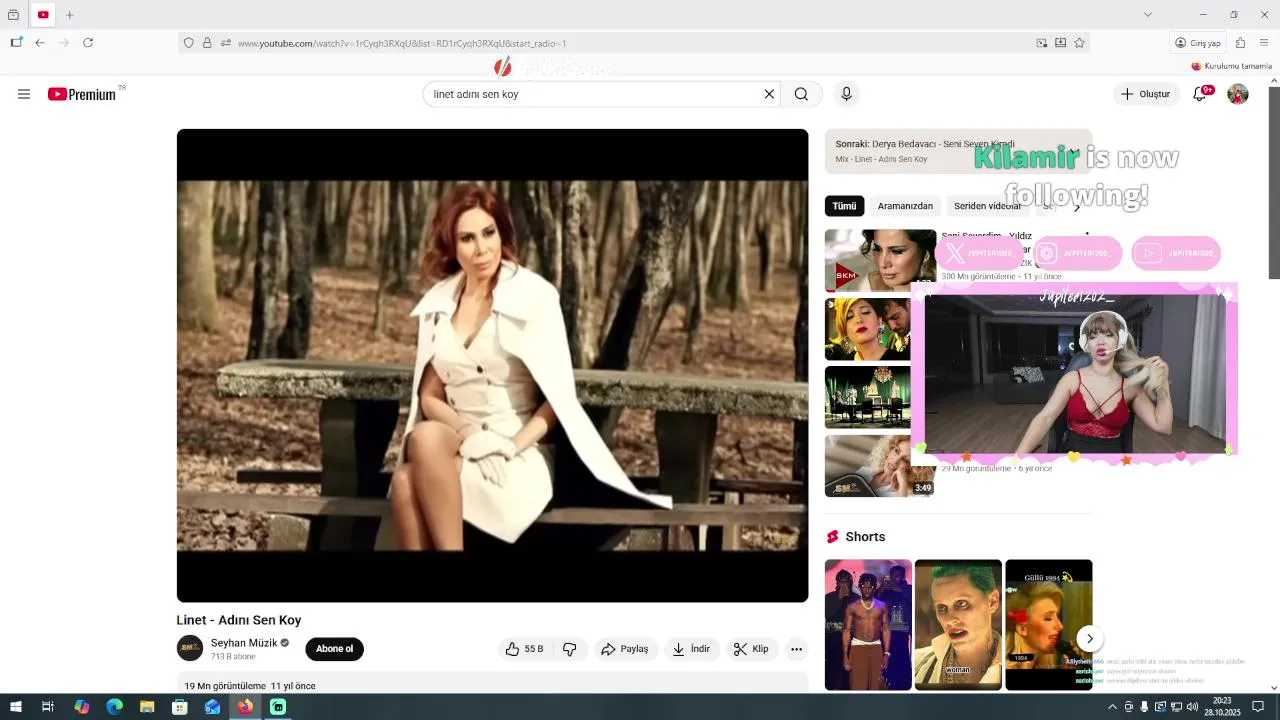Screen dimensions: 1280x720
Task: Open Task View on the taskbar
Action: tap(48, 707)
